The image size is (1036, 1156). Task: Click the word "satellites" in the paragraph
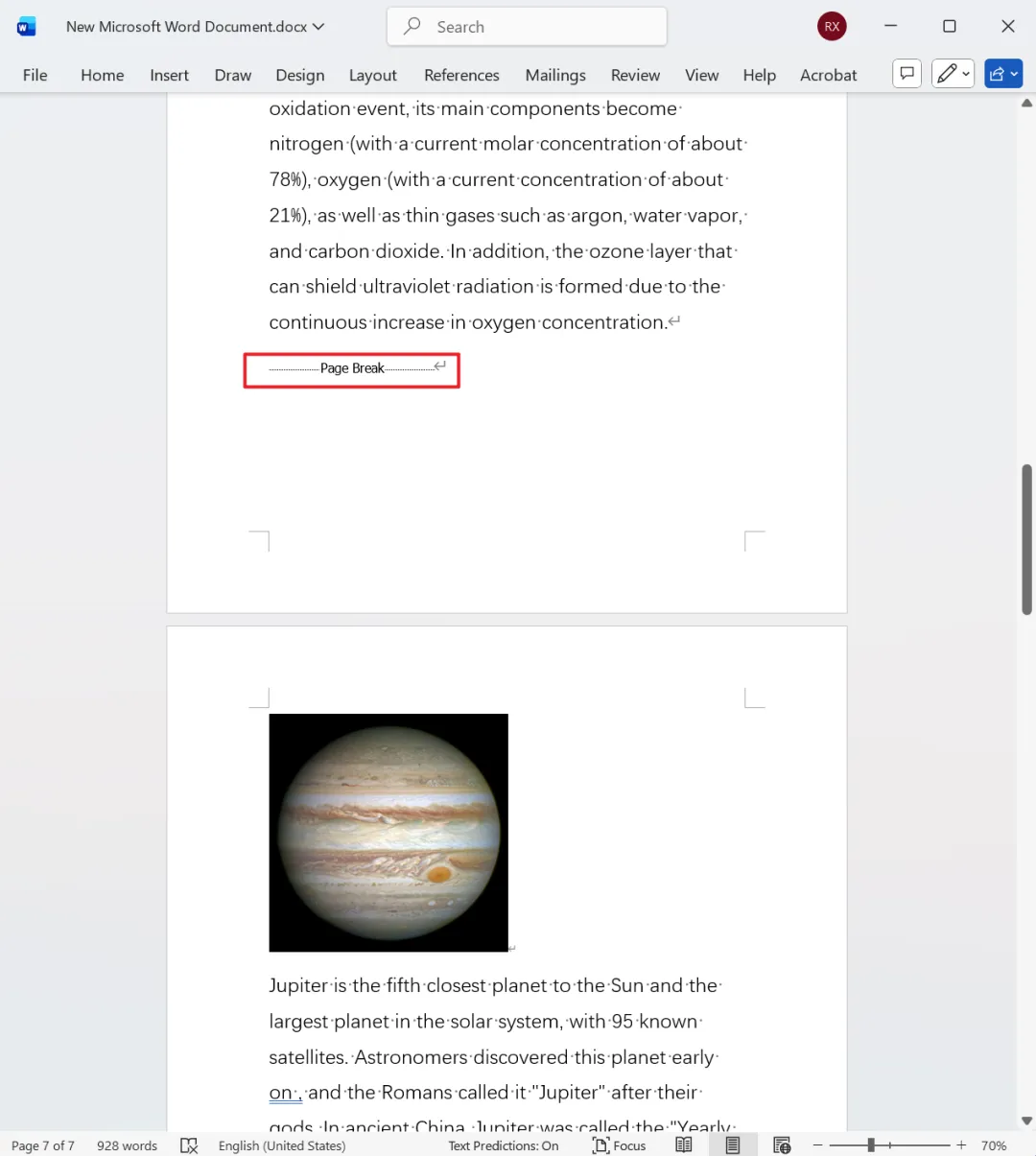[x=308, y=1057]
